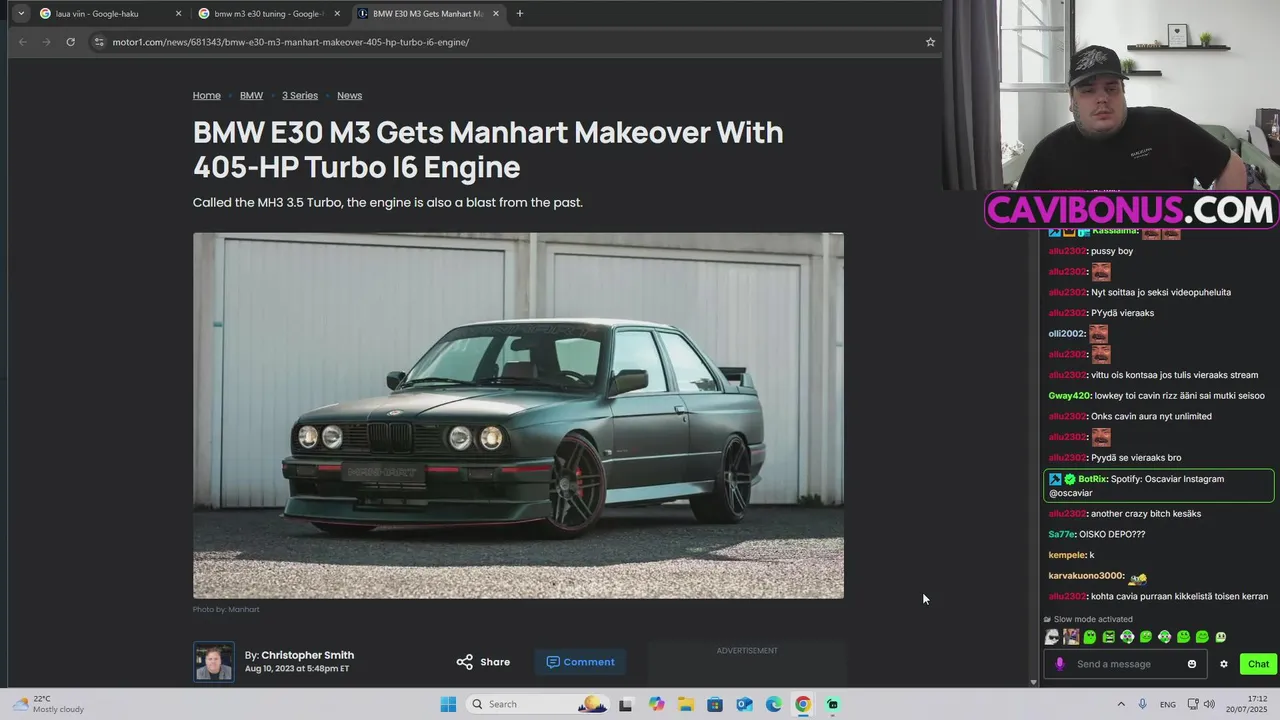Open the News breadcrumb link

(349, 96)
